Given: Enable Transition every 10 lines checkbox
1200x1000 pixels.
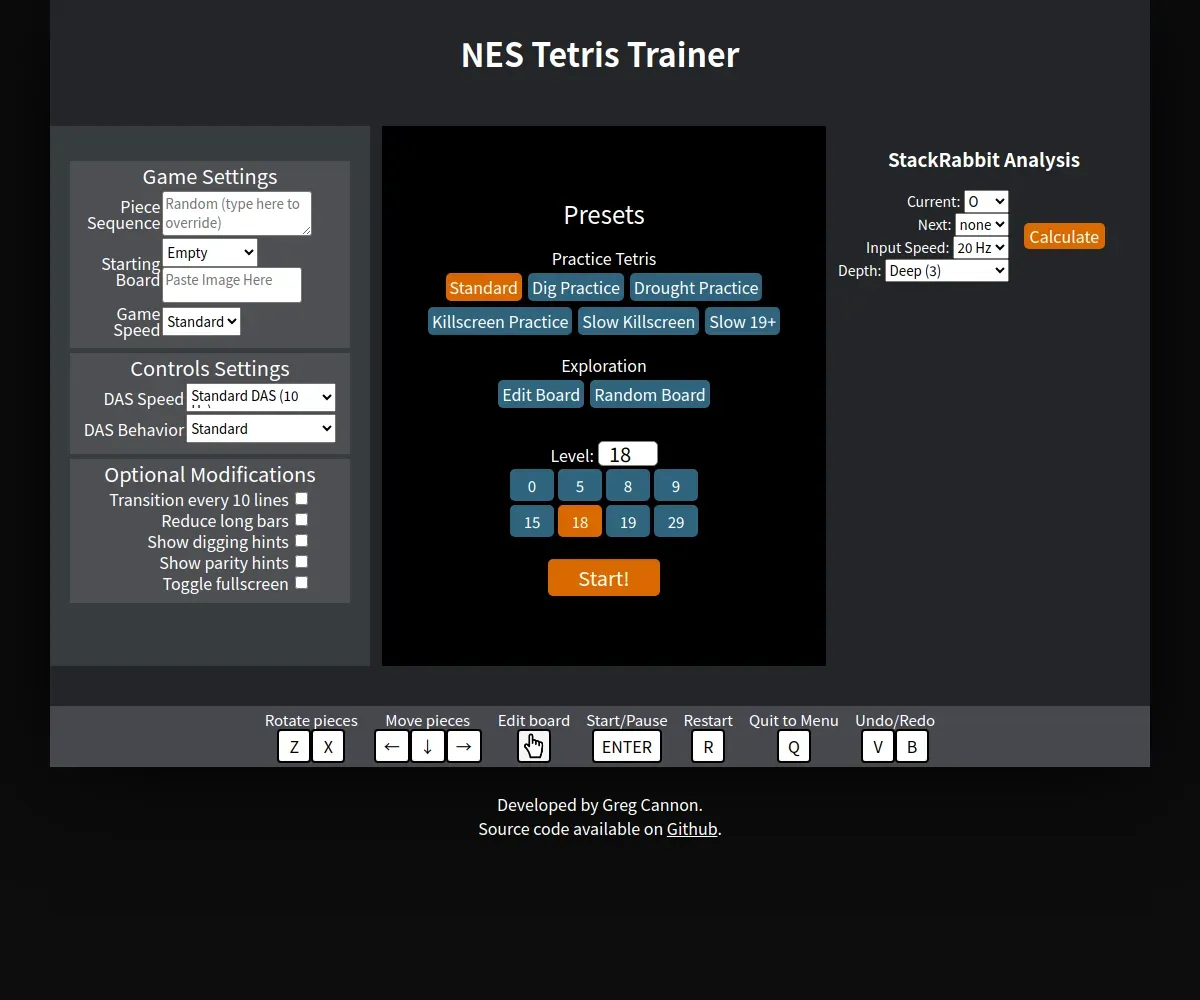Looking at the screenshot, I should pyautogui.click(x=301, y=499).
